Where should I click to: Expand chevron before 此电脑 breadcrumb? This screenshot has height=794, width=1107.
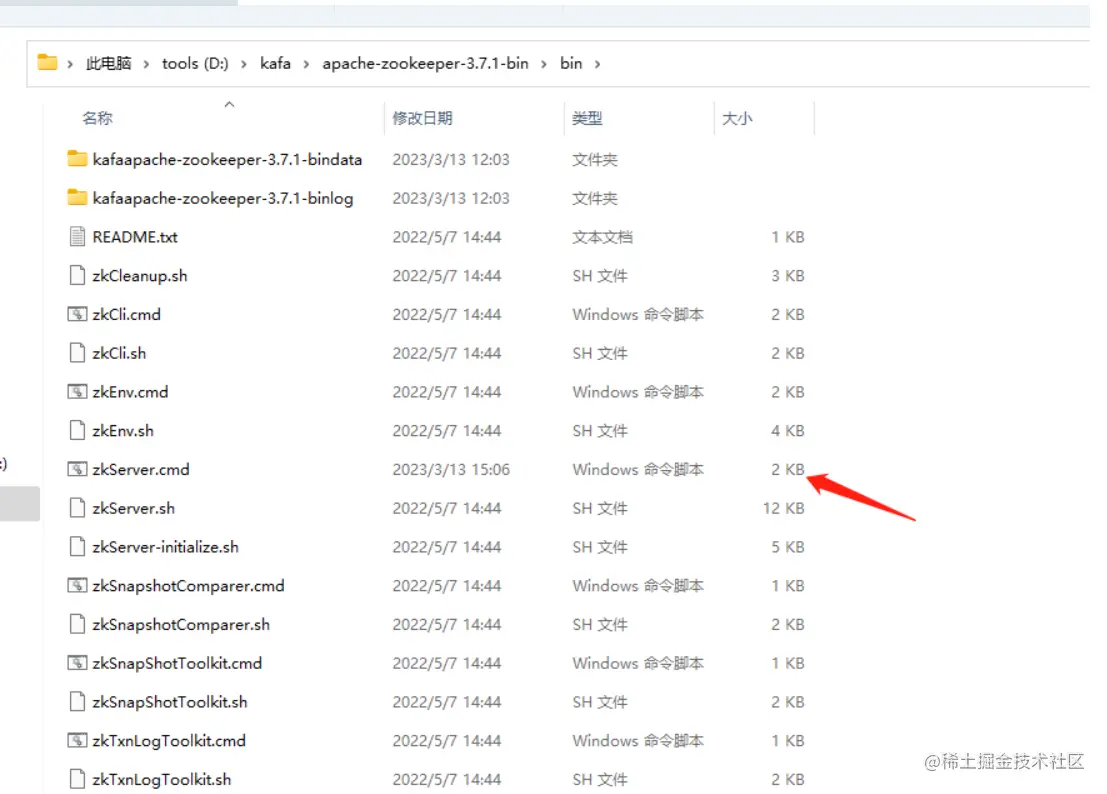70,64
